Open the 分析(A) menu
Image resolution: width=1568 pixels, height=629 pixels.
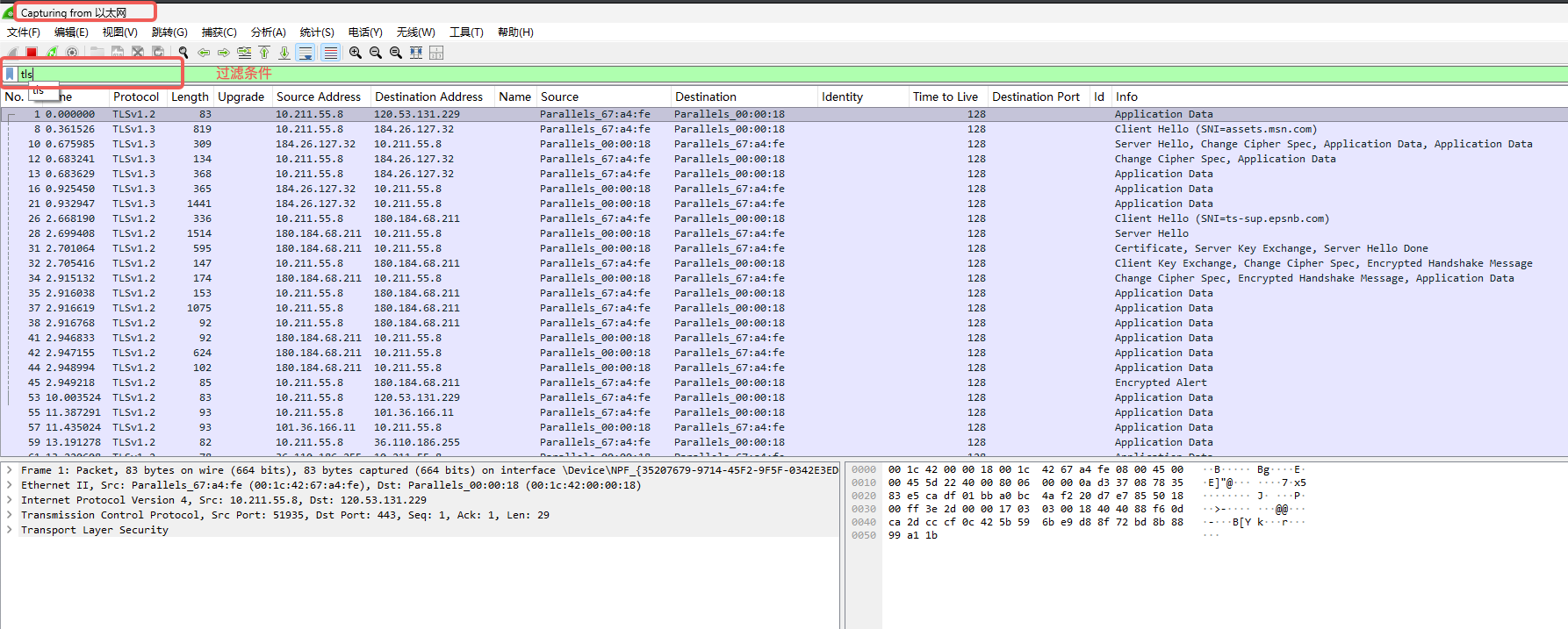tap(269, 32)
